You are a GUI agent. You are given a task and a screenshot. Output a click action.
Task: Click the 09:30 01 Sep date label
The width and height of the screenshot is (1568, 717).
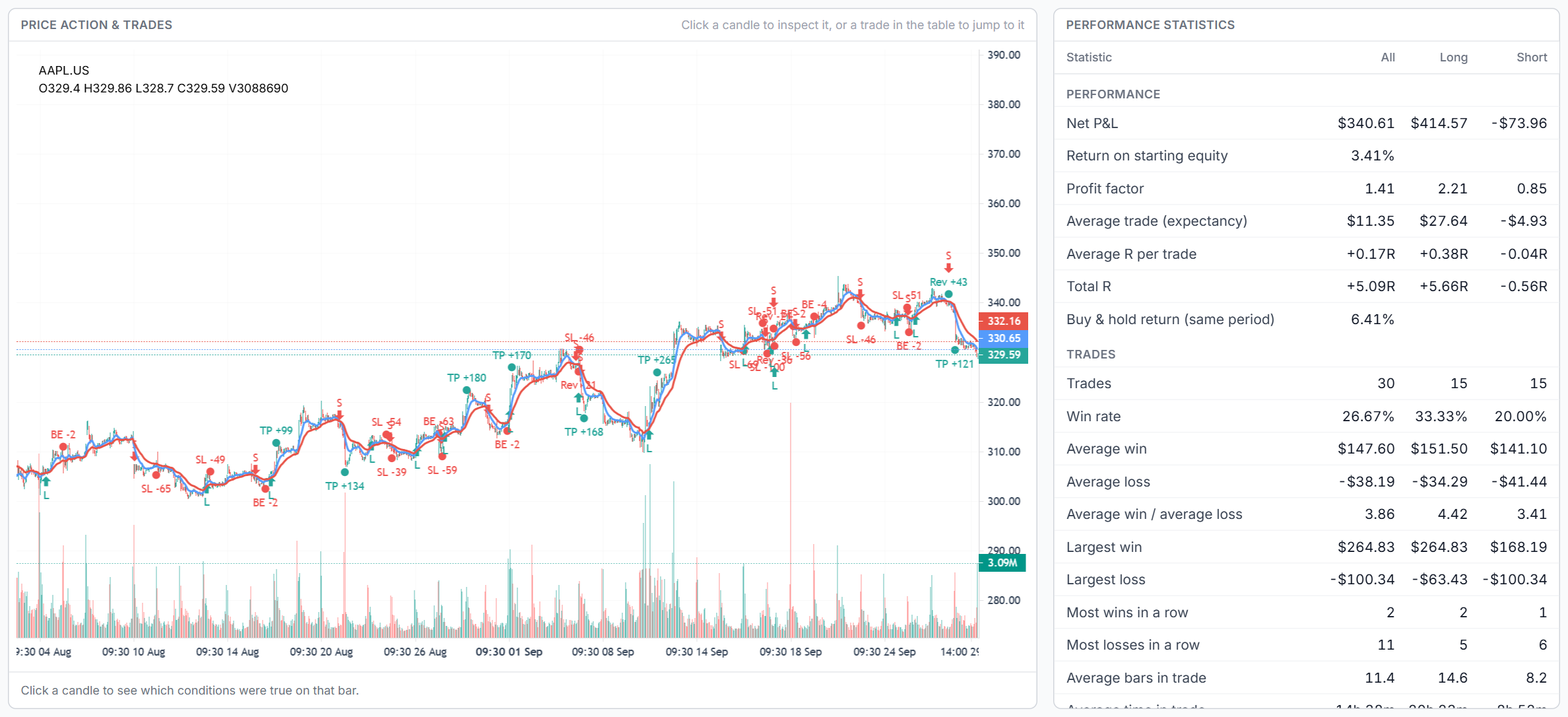[x=509, y=652]
